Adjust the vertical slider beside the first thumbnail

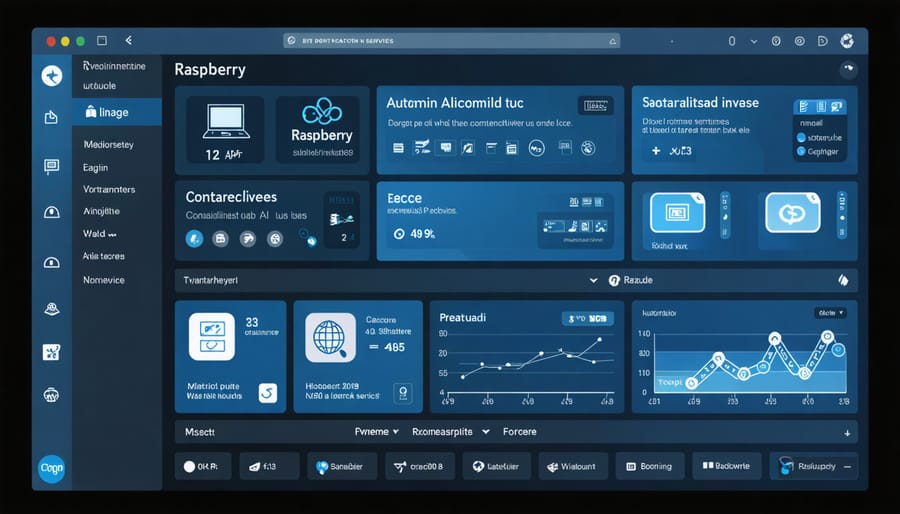tap(725, 215)
